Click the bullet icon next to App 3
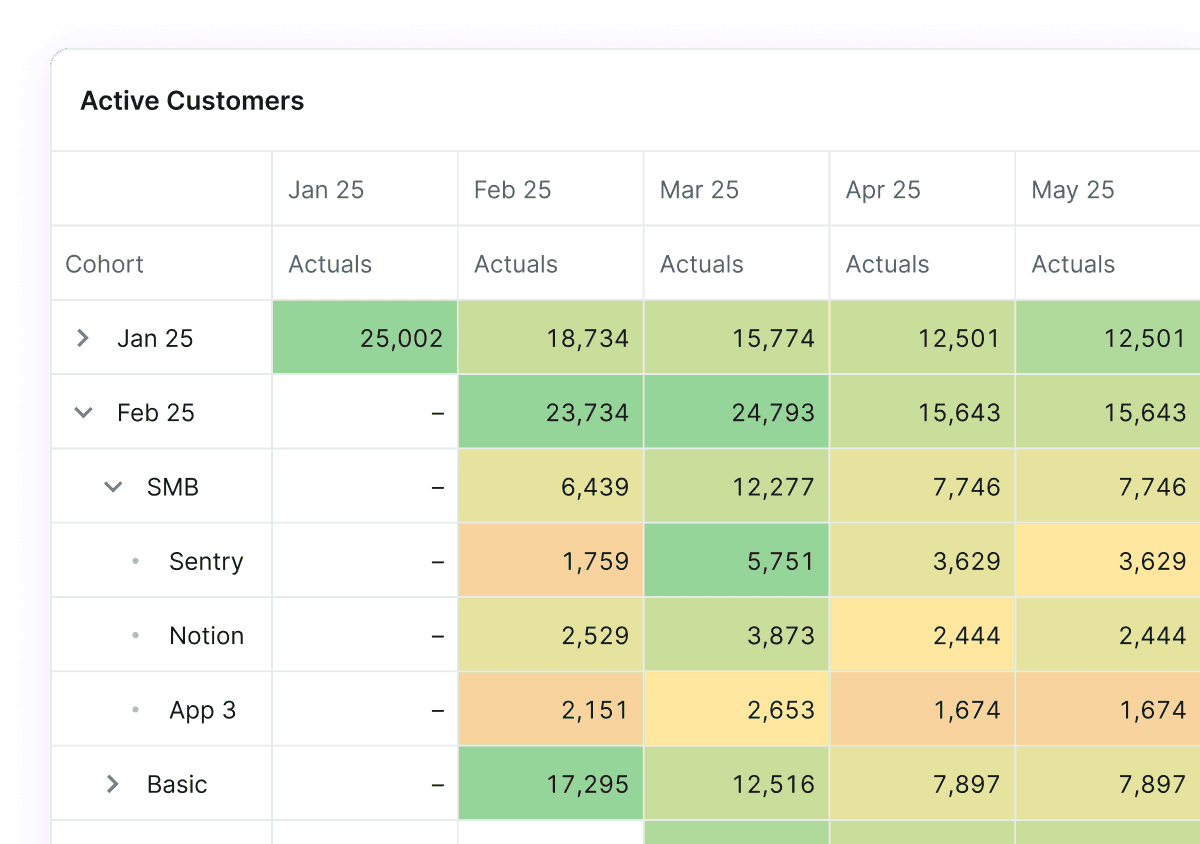The width and height of the screenshot is (1200, 844). pos(136,709)
